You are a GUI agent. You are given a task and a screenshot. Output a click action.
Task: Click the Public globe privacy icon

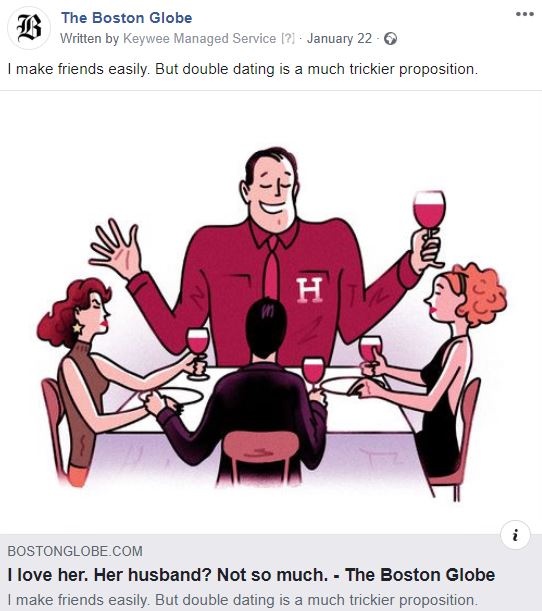(x=390, y=39)
